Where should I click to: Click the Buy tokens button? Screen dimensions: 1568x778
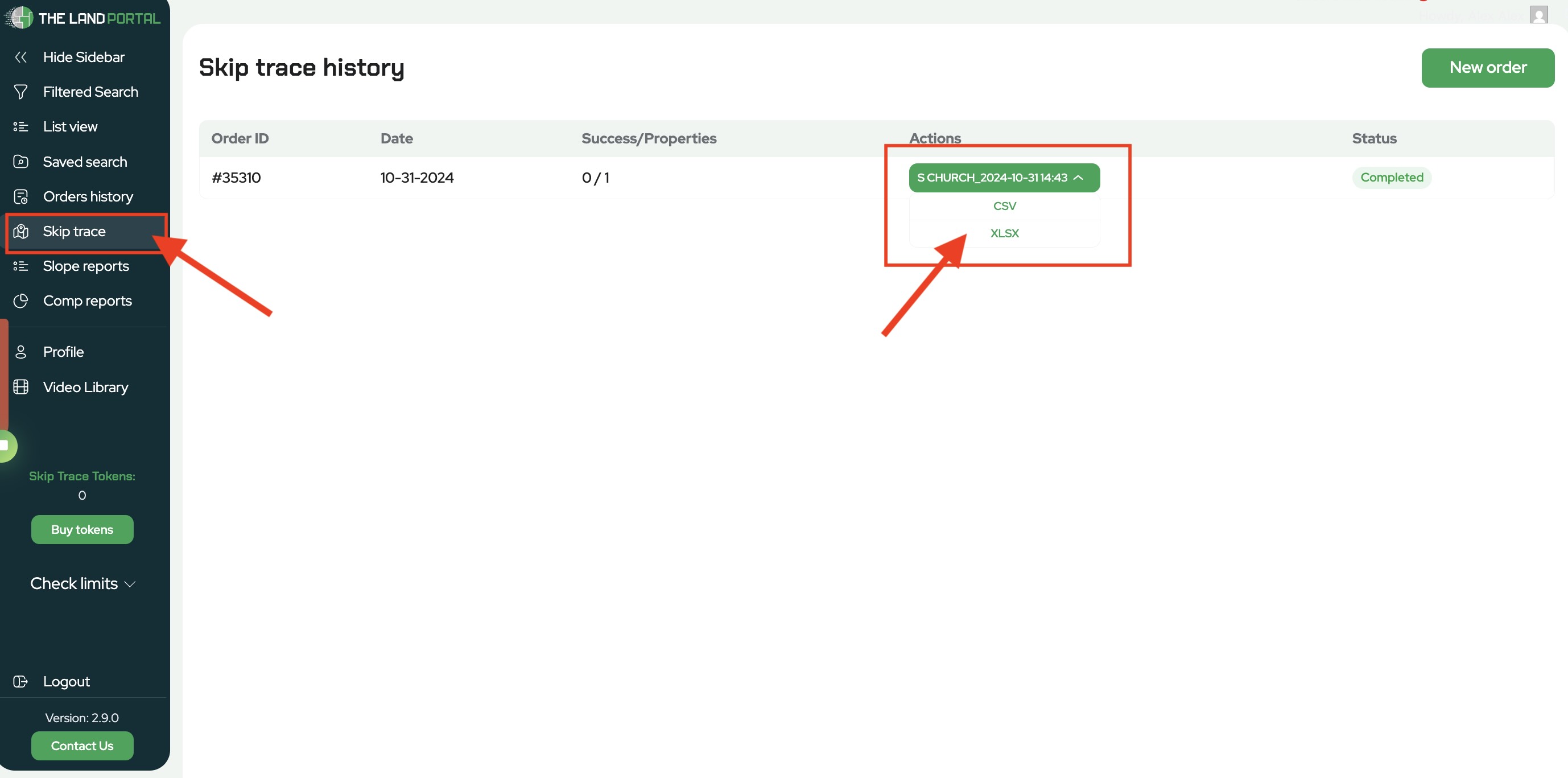pyautogui.click(x=82, y=529)
